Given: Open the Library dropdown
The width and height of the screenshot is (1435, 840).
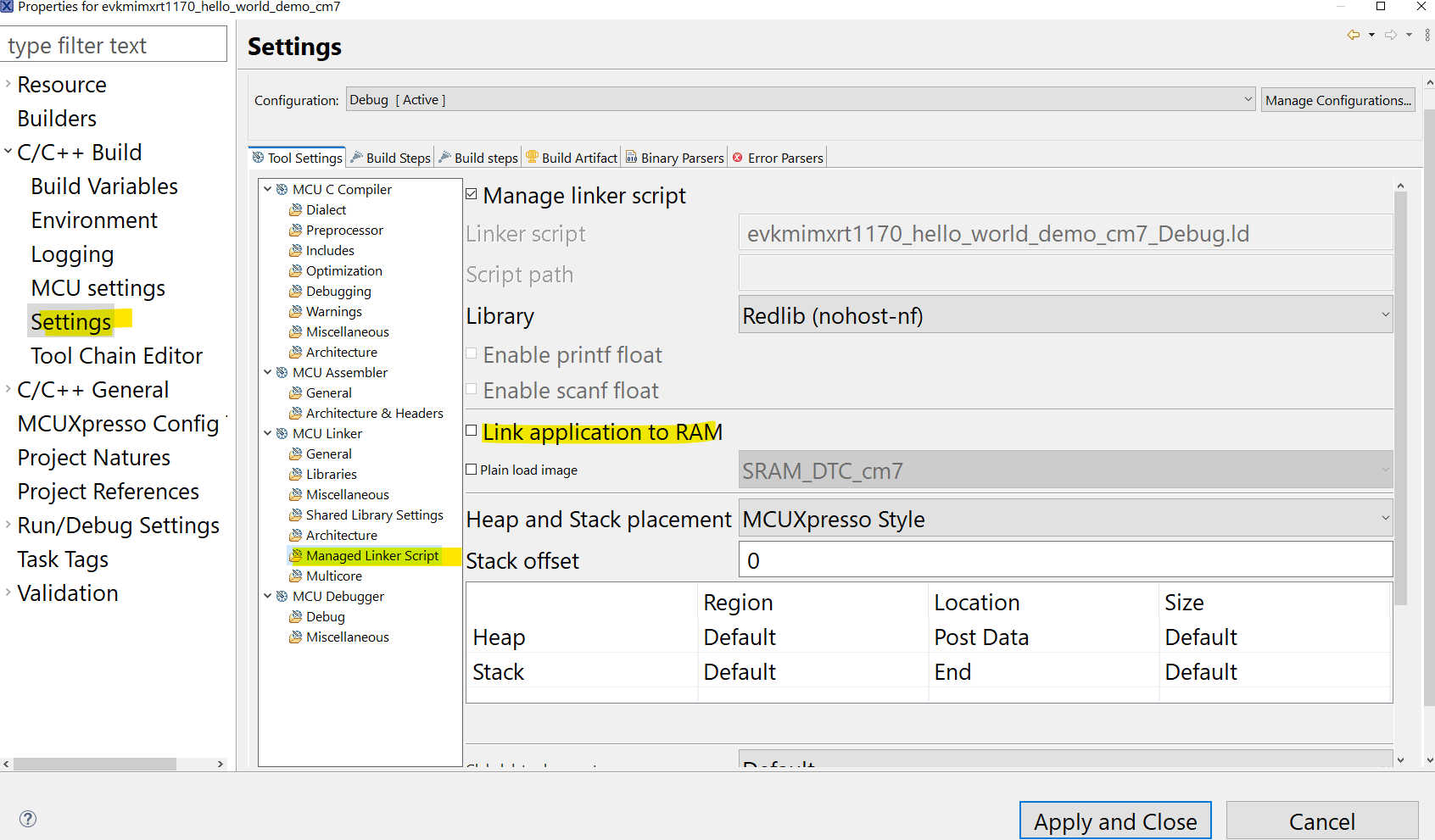Looking at the screenshot, I should point(1386,314).
